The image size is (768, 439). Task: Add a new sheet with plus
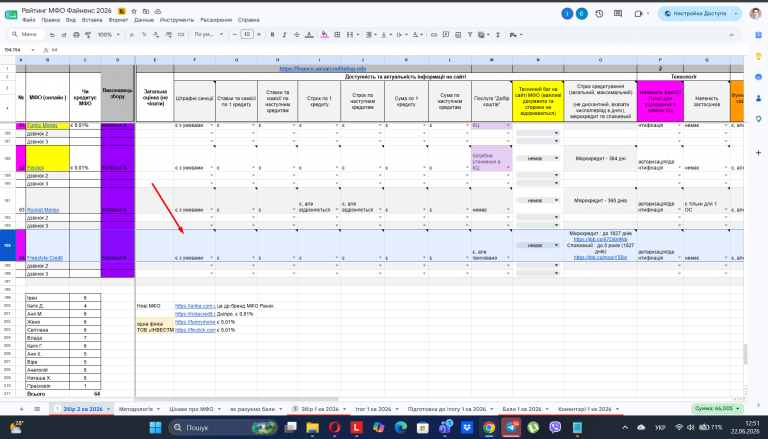[x=21, y=409]
